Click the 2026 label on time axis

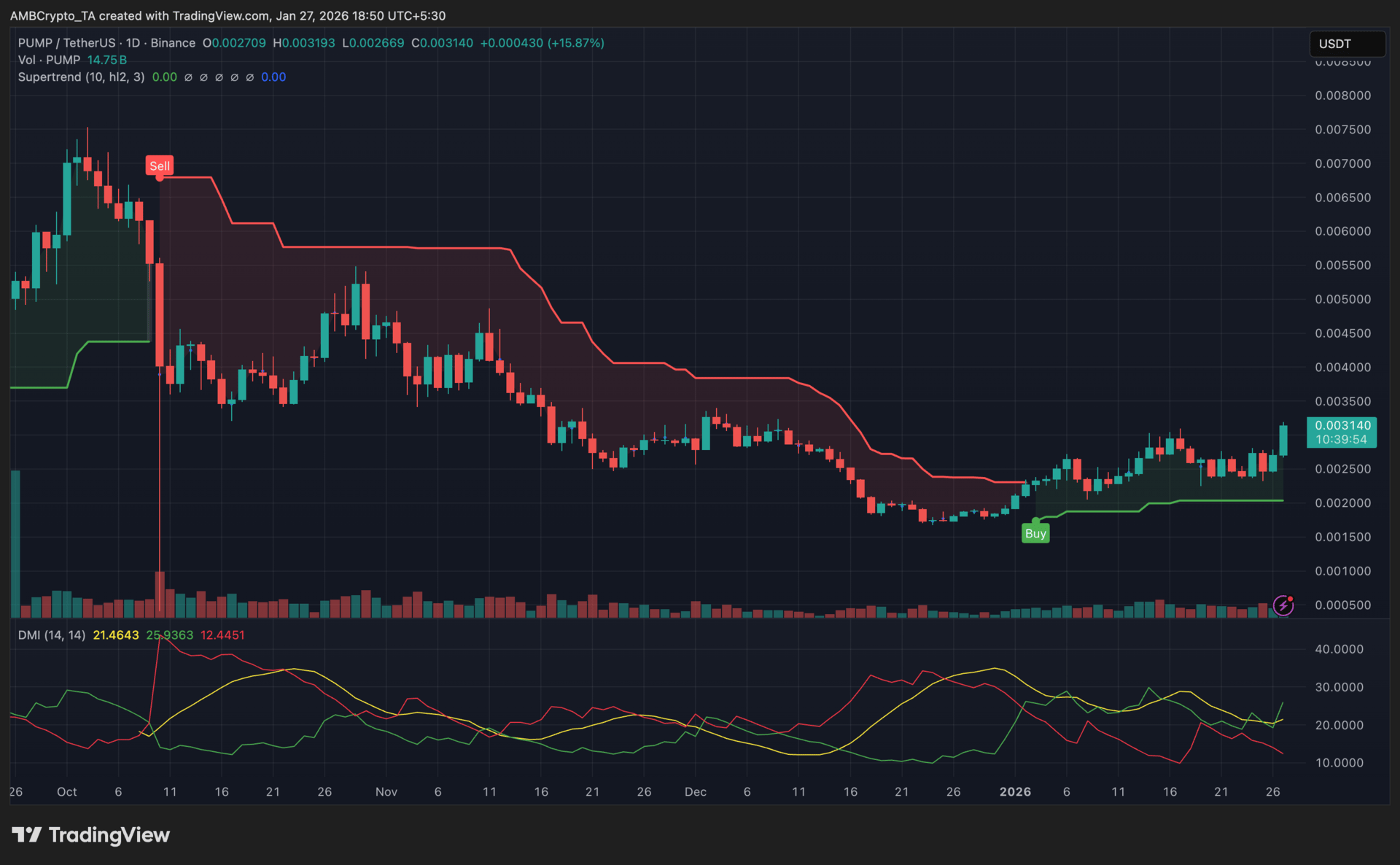pos(1015,791)
